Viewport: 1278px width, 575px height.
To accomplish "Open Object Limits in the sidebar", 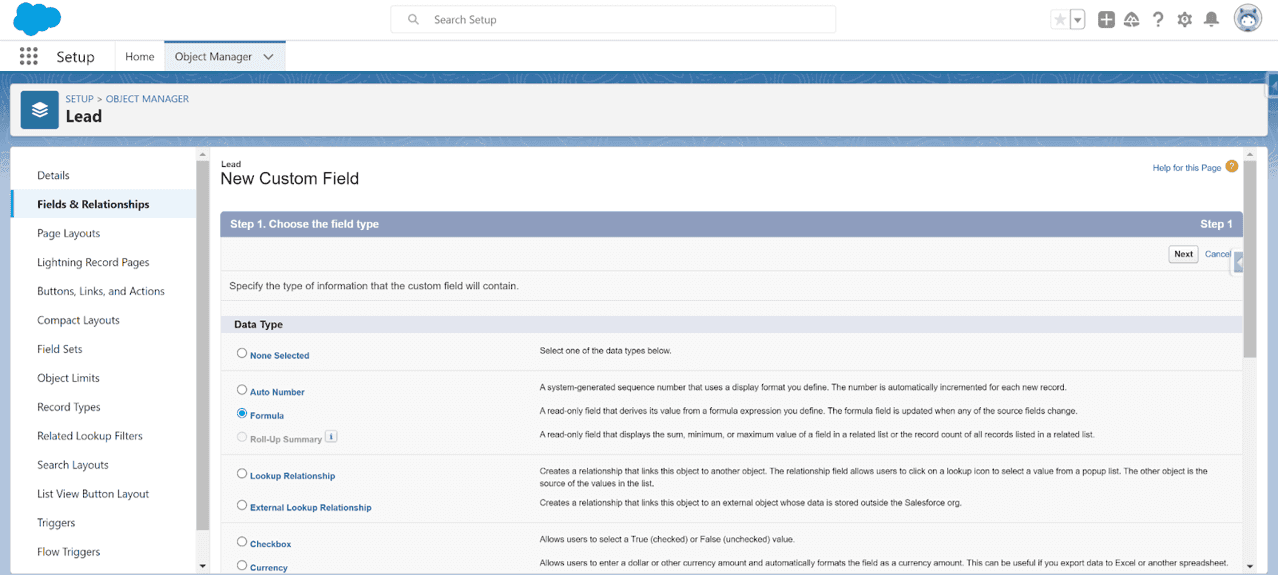I will click(x=68, y=378).
